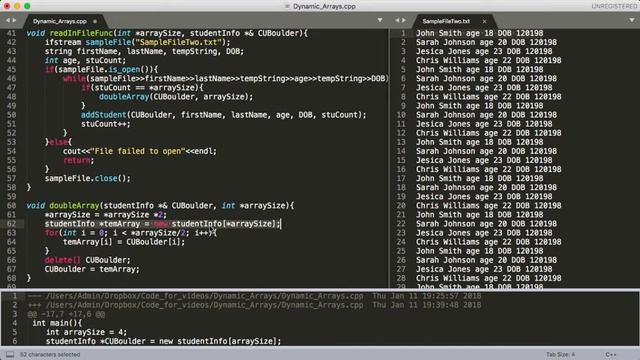Click first row John Smith in text file
Viewport: 640px width, 360px height.
480,33
